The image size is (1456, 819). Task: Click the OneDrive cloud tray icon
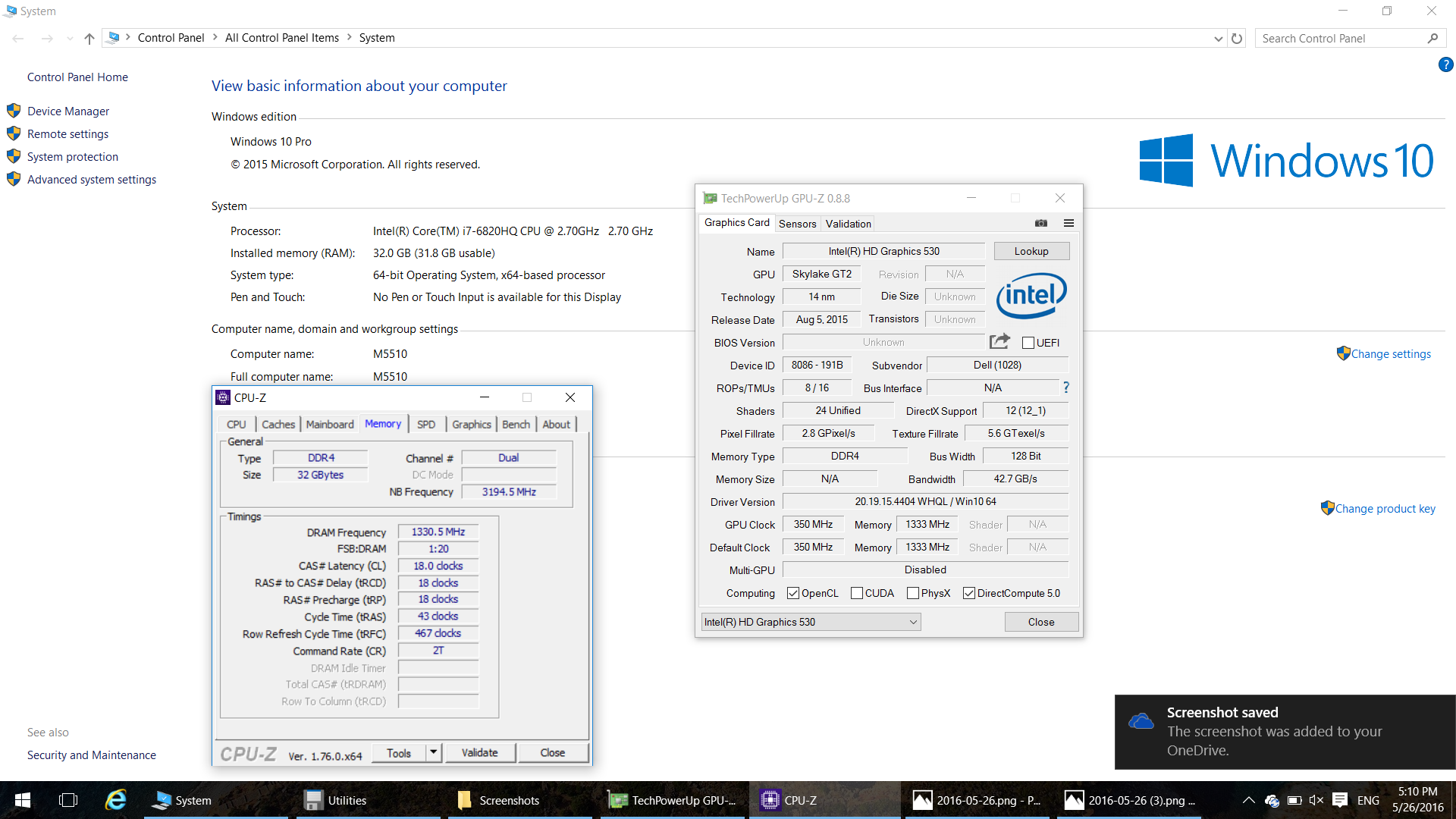pos(1272,800)
